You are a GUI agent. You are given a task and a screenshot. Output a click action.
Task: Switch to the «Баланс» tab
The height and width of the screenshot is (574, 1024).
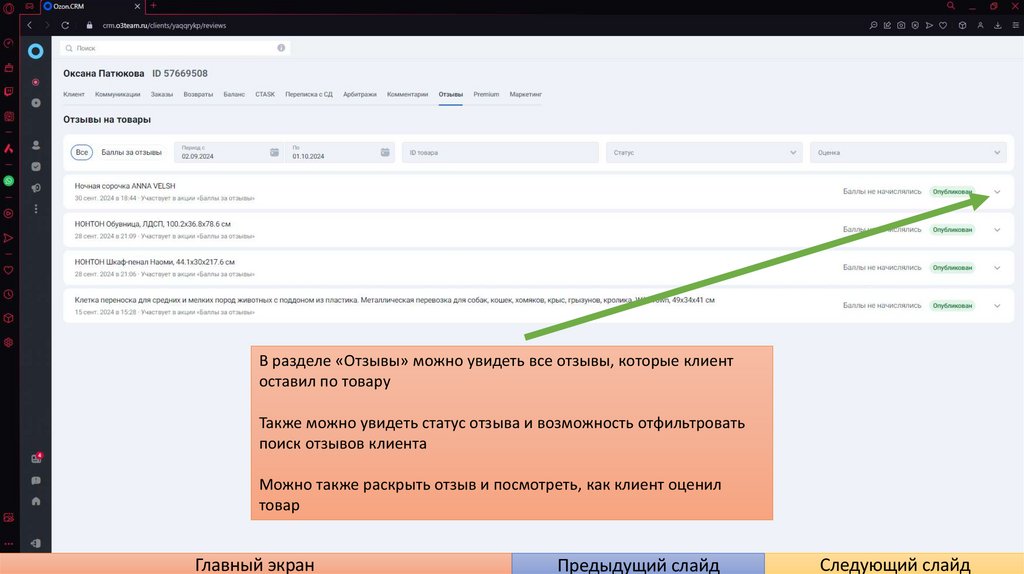click(234, 95)
